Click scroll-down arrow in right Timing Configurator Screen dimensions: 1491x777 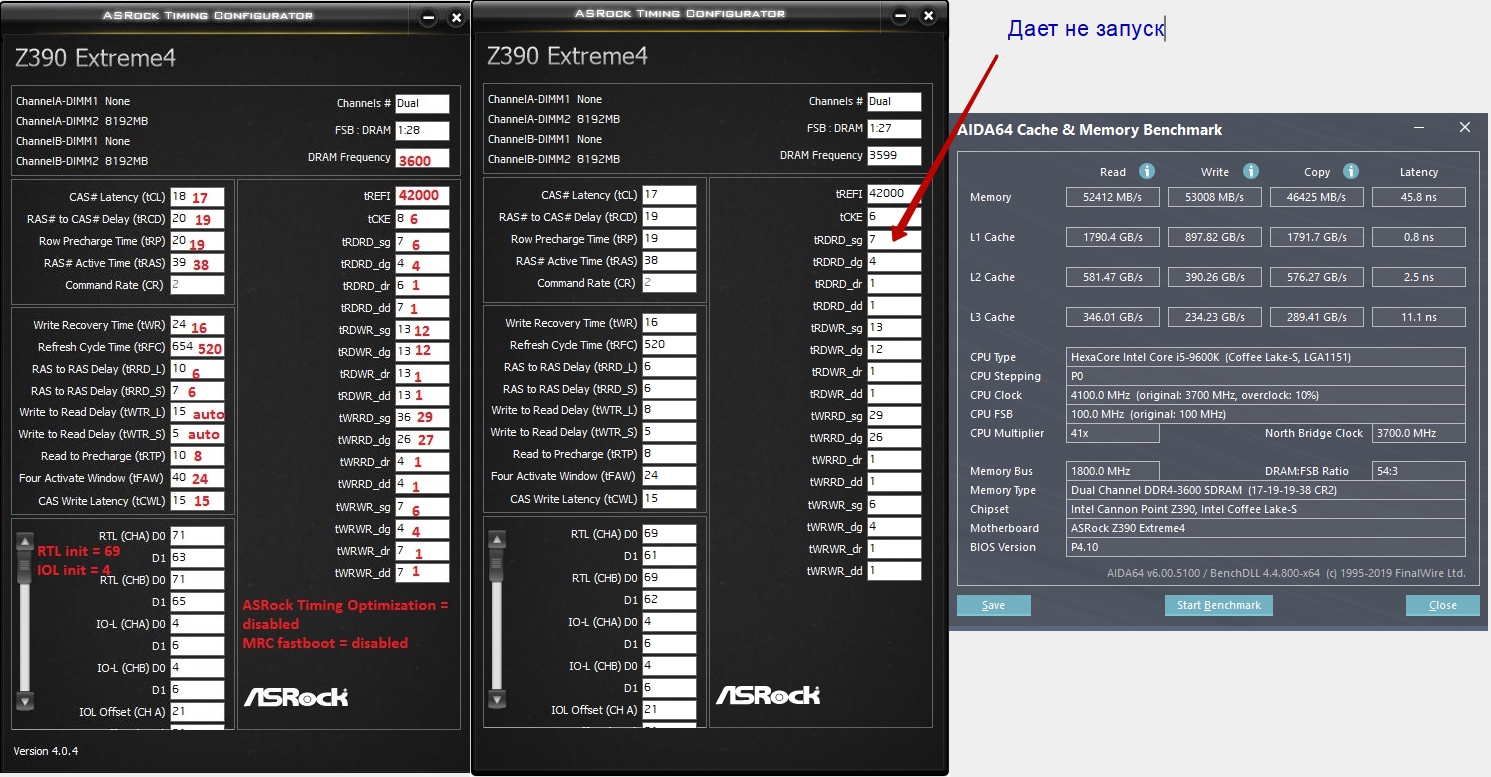click(x=497, y=699)
